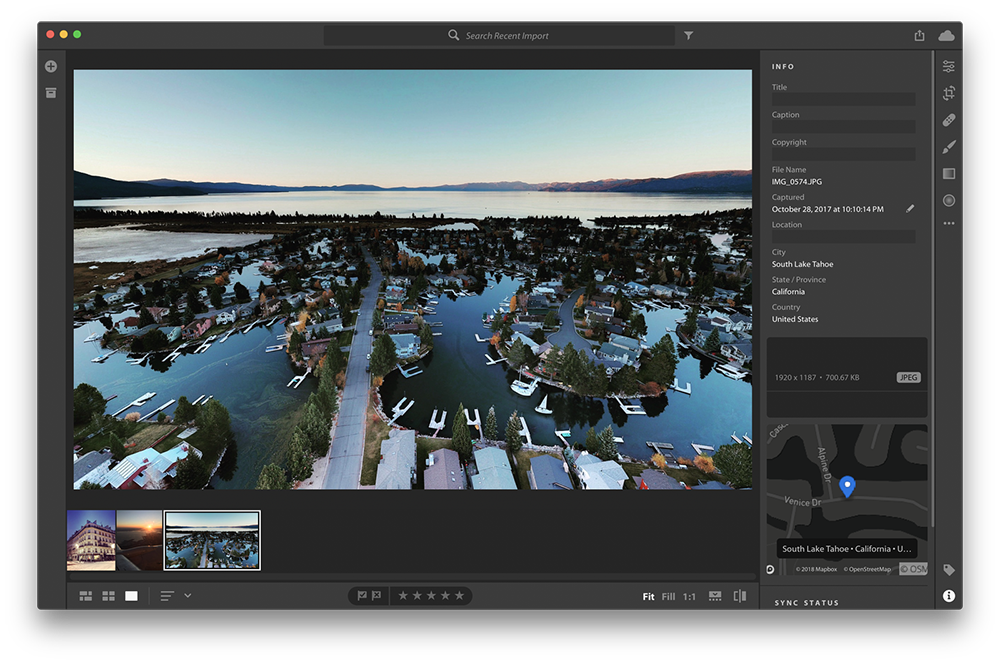The width and height of the screenshot is (1000, 663).
Task: Select the aerial lake thumbnail
Action: tap(212, 541)
